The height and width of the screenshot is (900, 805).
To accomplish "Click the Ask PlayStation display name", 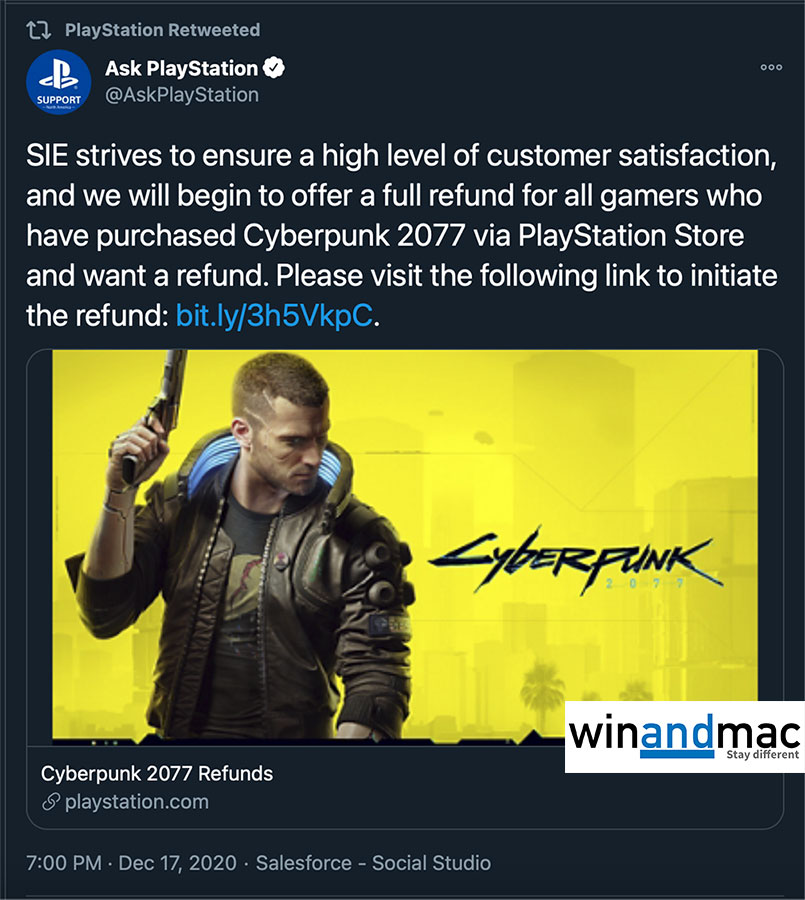I will point(181,68).
